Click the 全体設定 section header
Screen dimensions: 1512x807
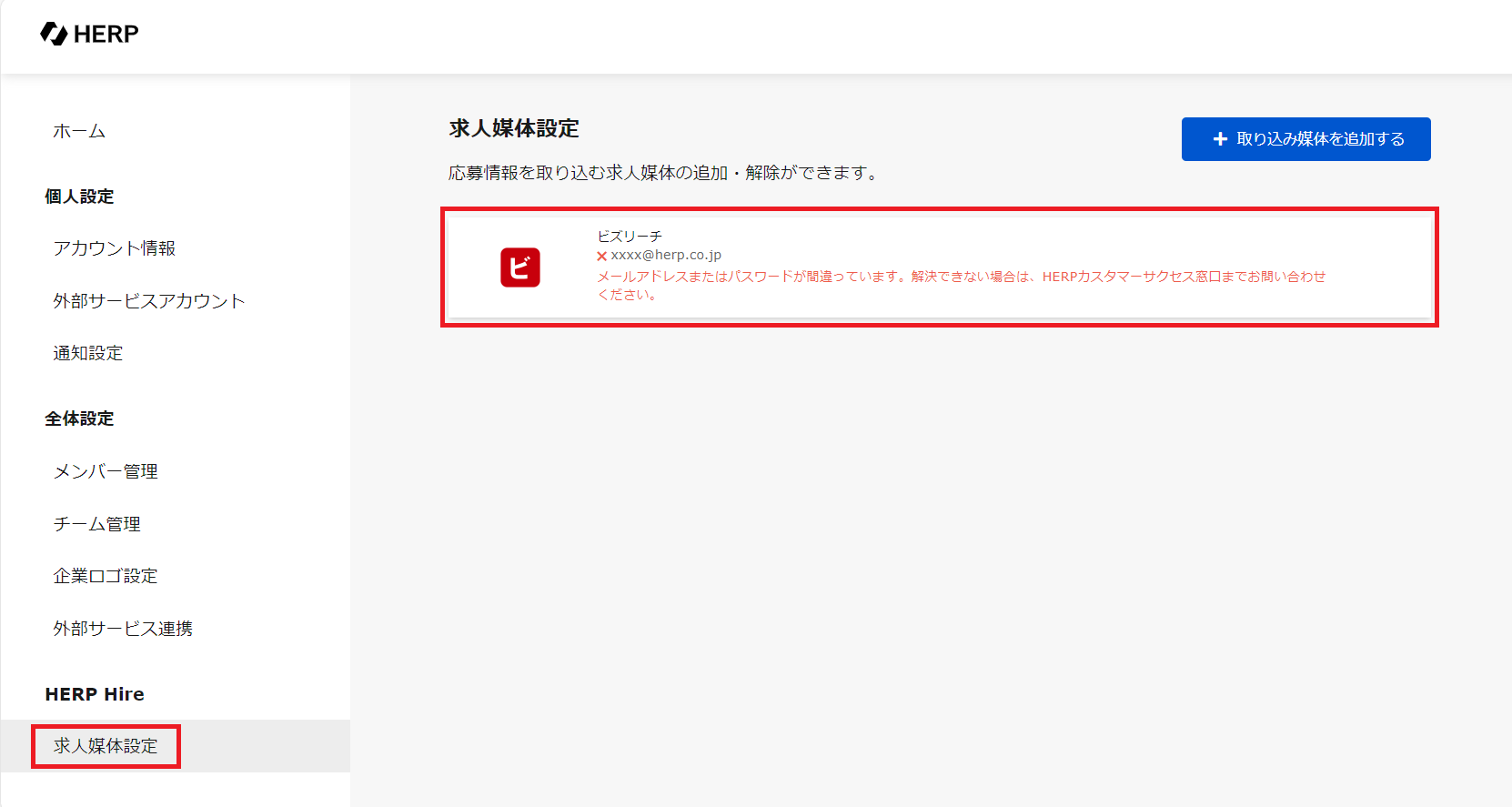[x=79, y=419]
